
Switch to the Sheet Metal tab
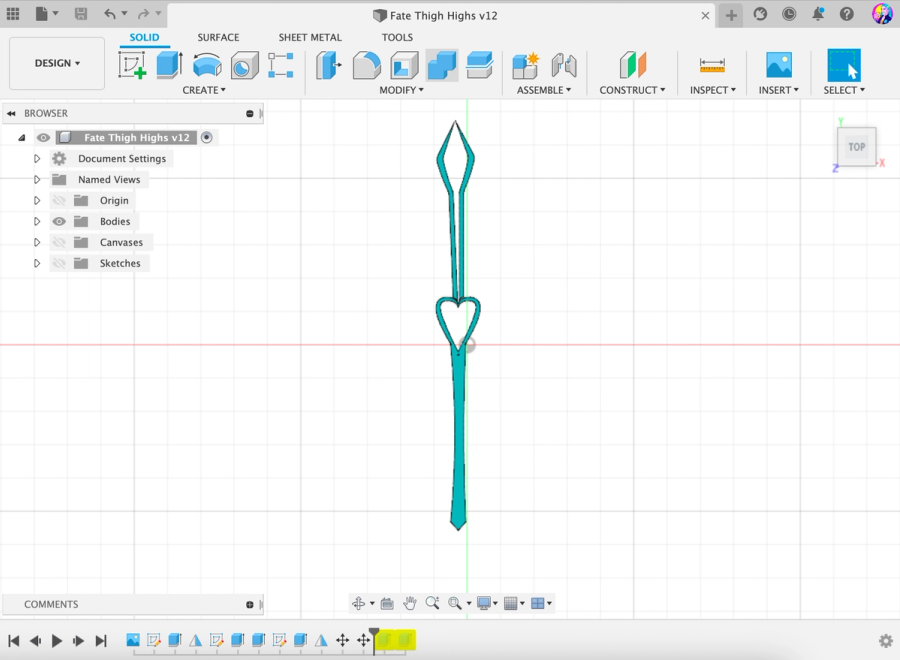[309, 37]
